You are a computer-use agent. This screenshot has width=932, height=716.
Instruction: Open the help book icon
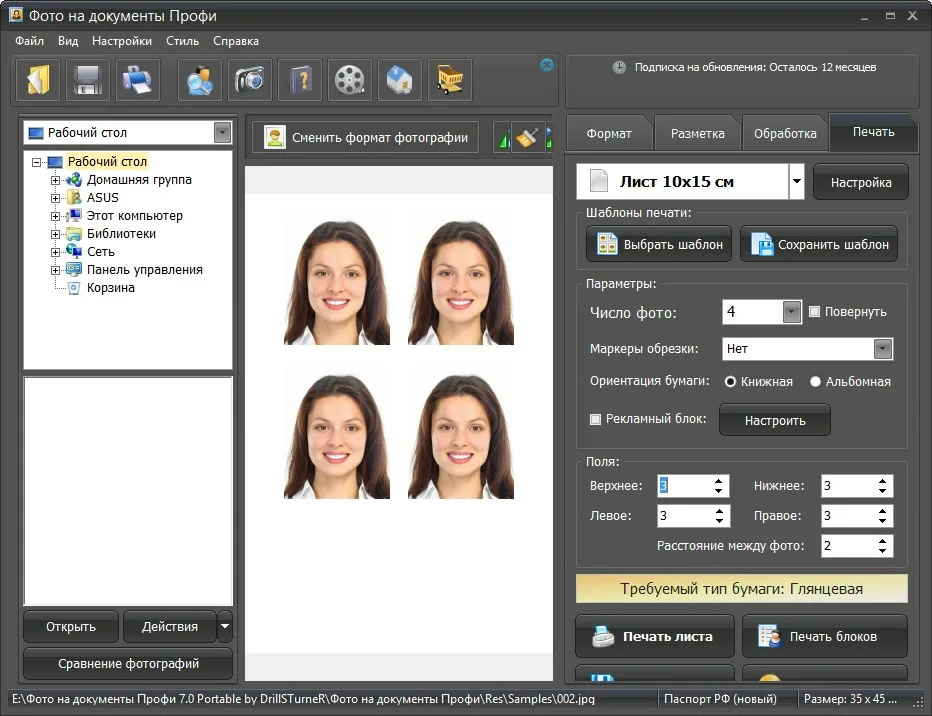[299, 80]
